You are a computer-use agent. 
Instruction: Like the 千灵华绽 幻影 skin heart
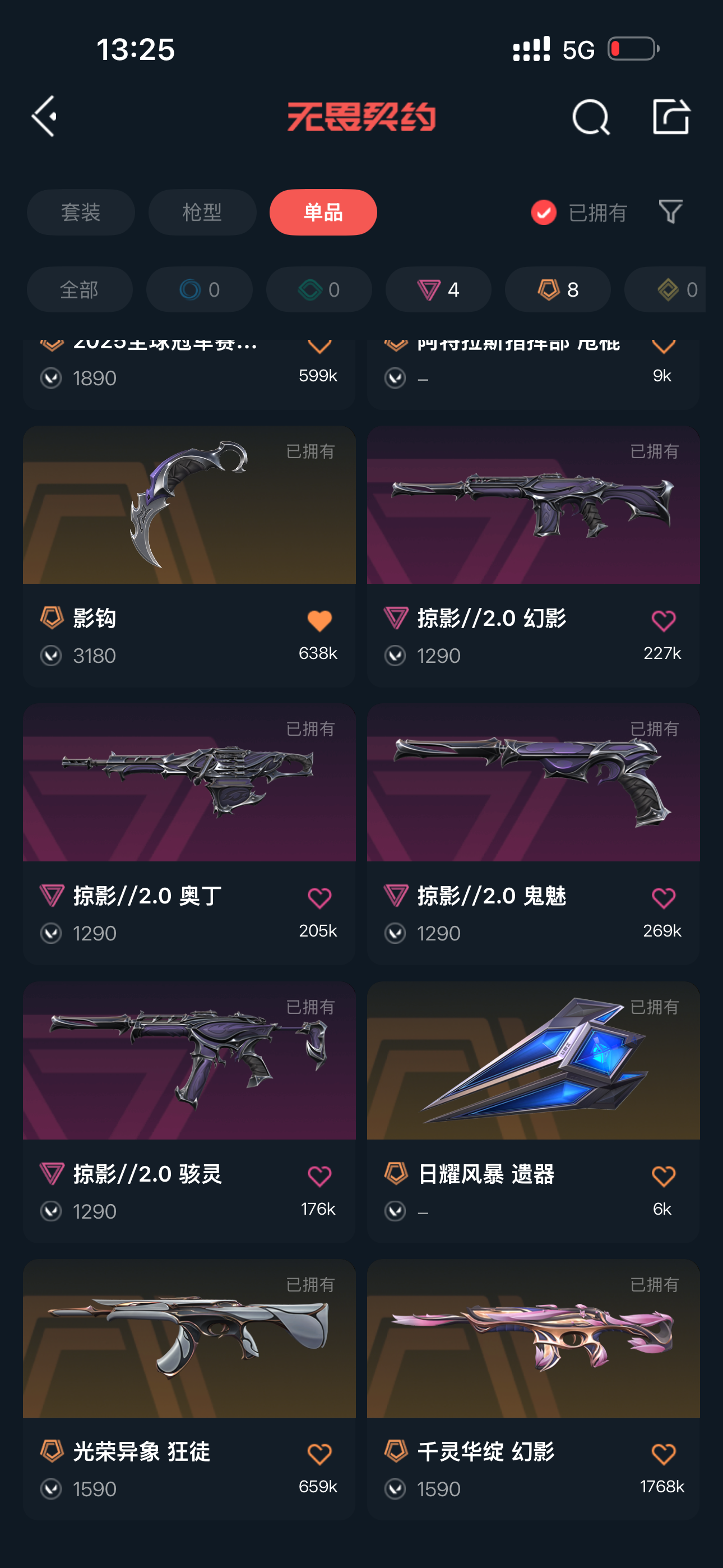664,1454
